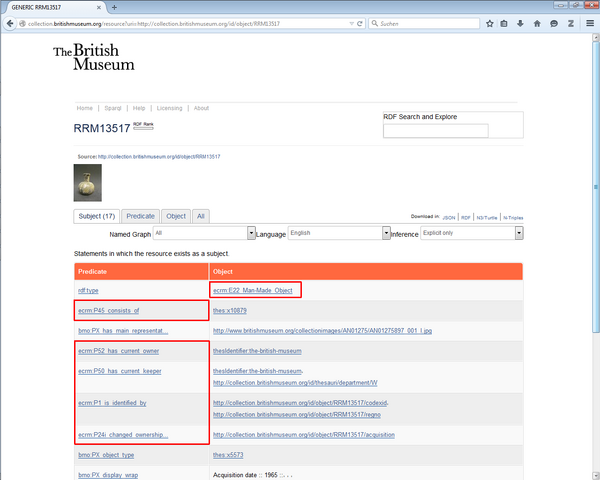Image resolution: width=600 pixels, height=480 pixels.
Task: Open the ecrm:P1_is_identified_by link
Action: pos(112,403)
